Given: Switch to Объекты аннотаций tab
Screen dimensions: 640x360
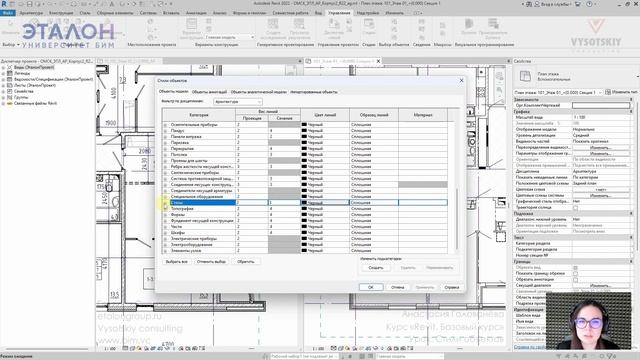Looking at the screenshot, I should (x=209, y=92).
